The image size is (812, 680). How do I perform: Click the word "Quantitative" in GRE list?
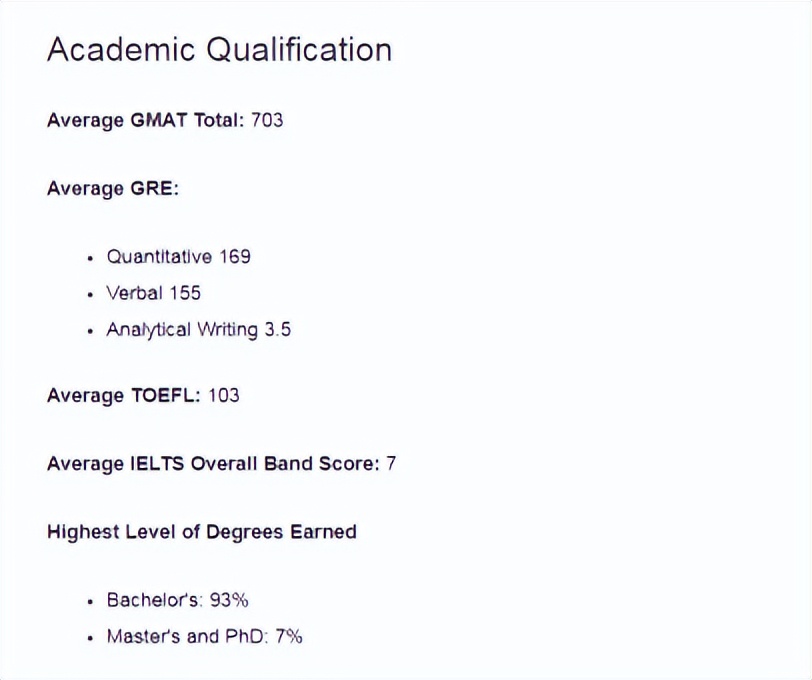(x=159, y=257)
